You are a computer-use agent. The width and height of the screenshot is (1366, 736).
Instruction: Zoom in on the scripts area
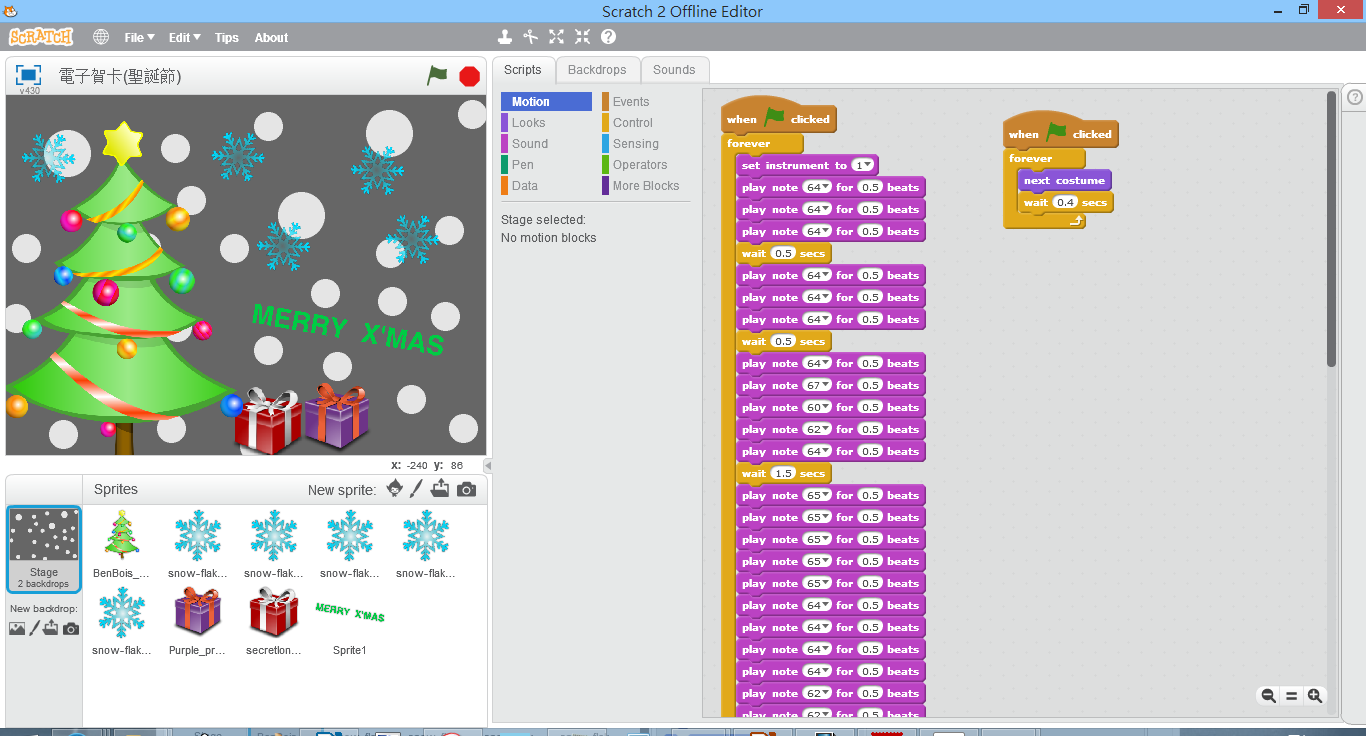click(1315, 696)
